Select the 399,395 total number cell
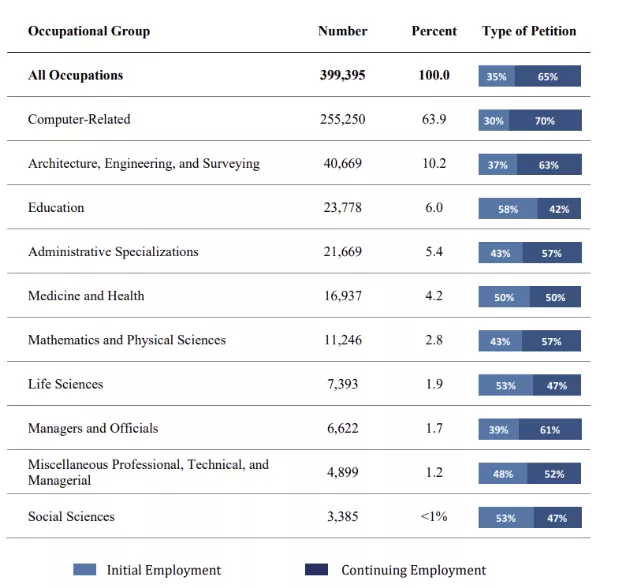The image size is (619, 588). click(343, 75)
